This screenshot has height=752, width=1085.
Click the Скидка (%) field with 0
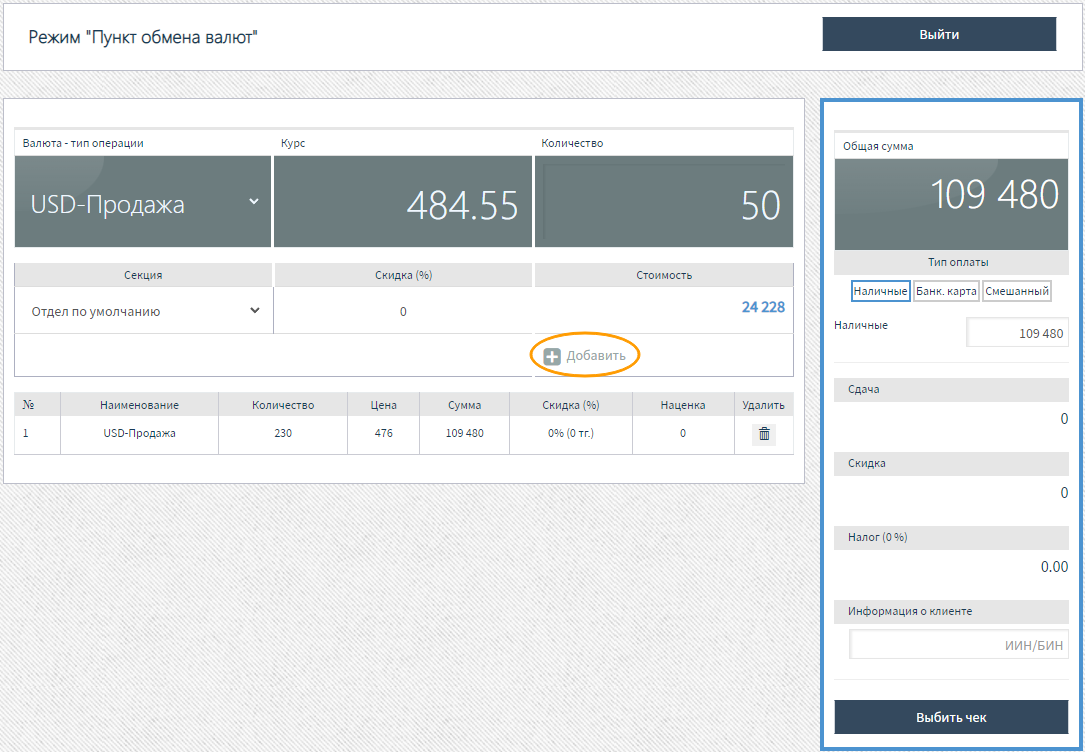click(x=403, y=311)
